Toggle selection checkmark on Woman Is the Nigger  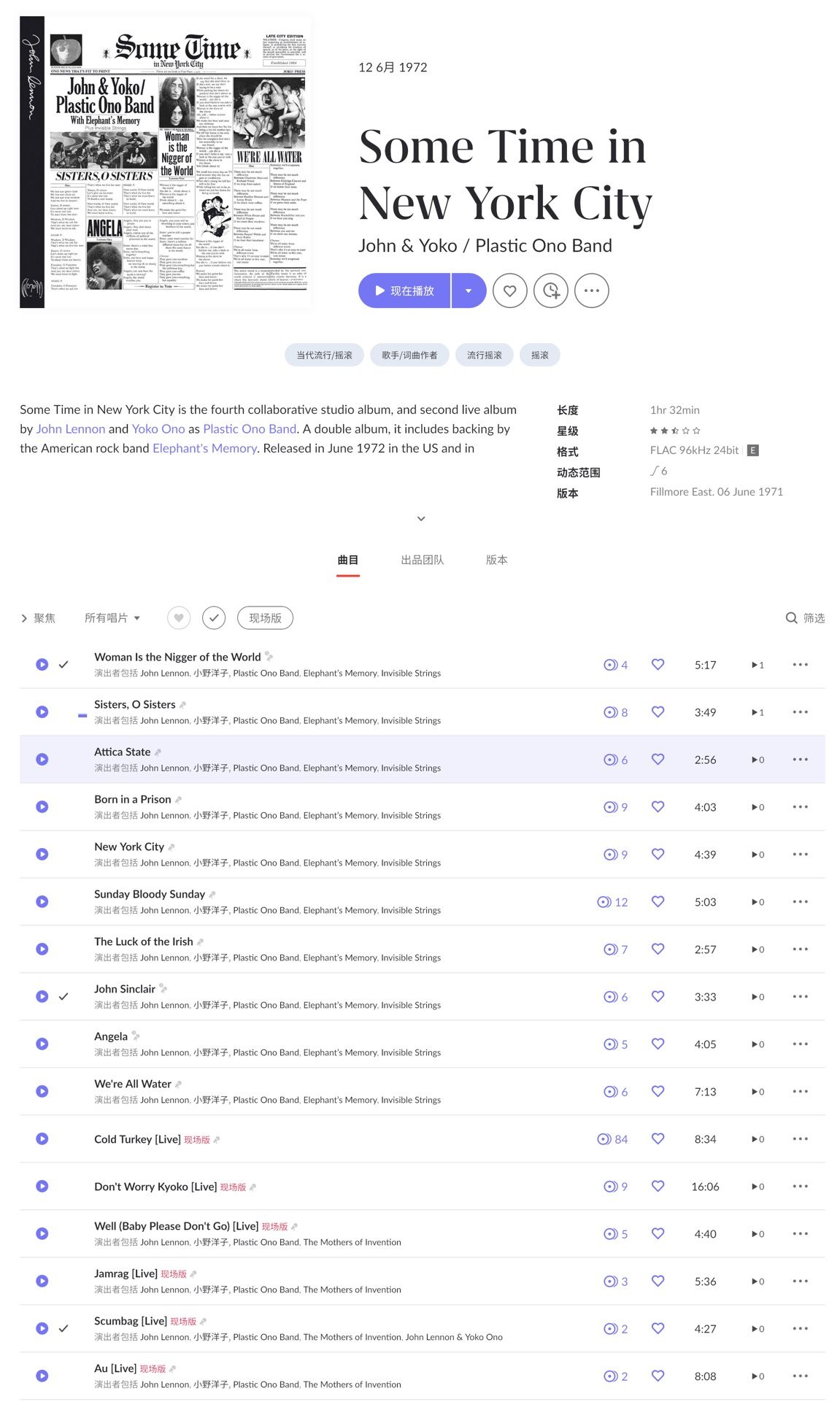pos(63,665)
